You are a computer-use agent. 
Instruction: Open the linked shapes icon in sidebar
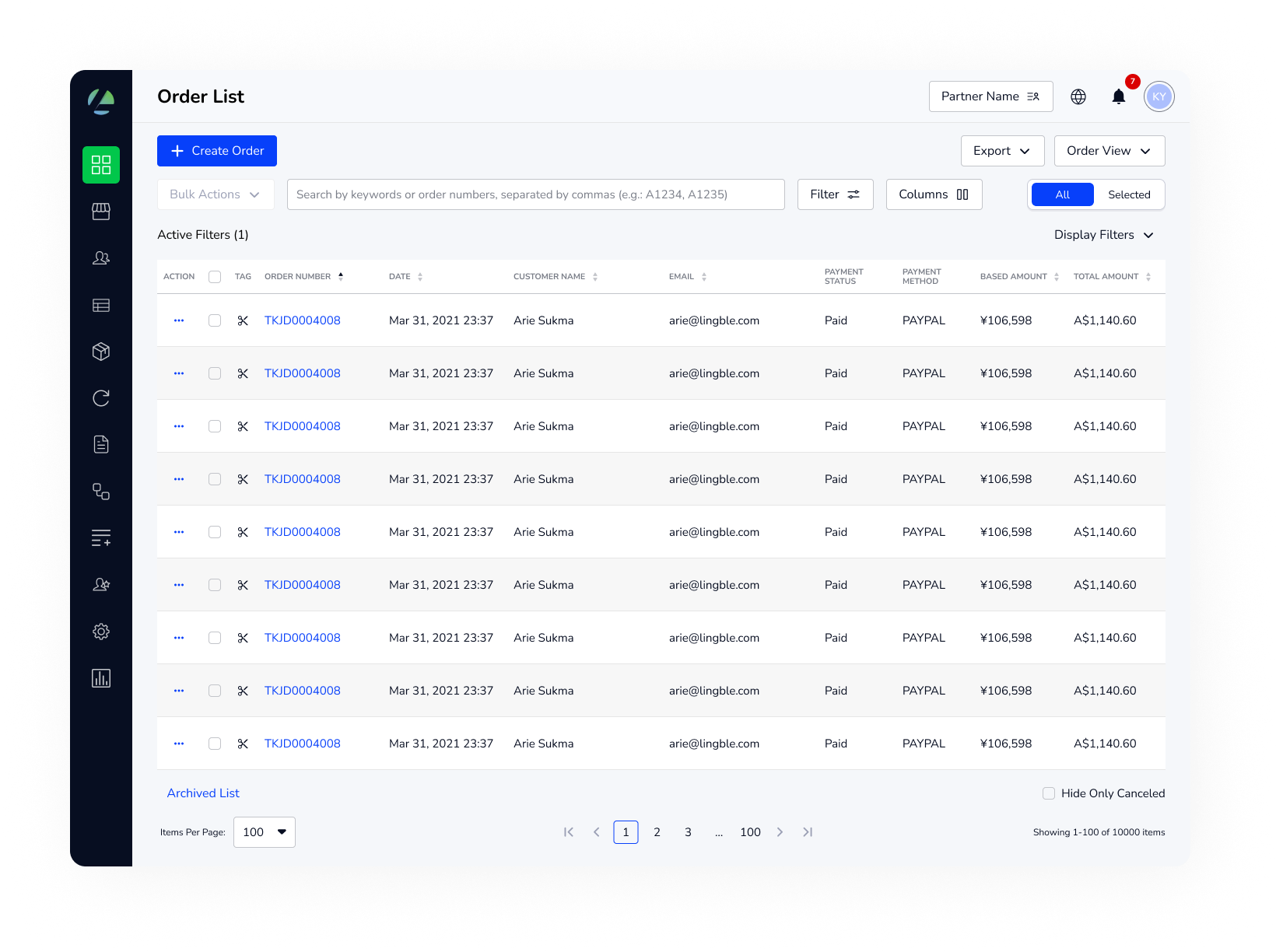point(101,492)
